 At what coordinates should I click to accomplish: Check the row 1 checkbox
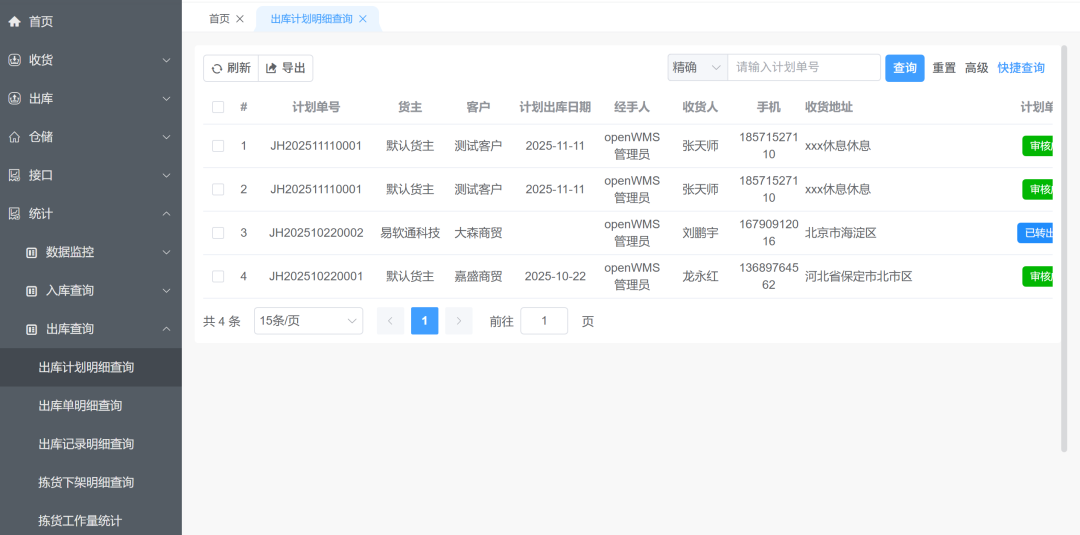coord(218,146)
